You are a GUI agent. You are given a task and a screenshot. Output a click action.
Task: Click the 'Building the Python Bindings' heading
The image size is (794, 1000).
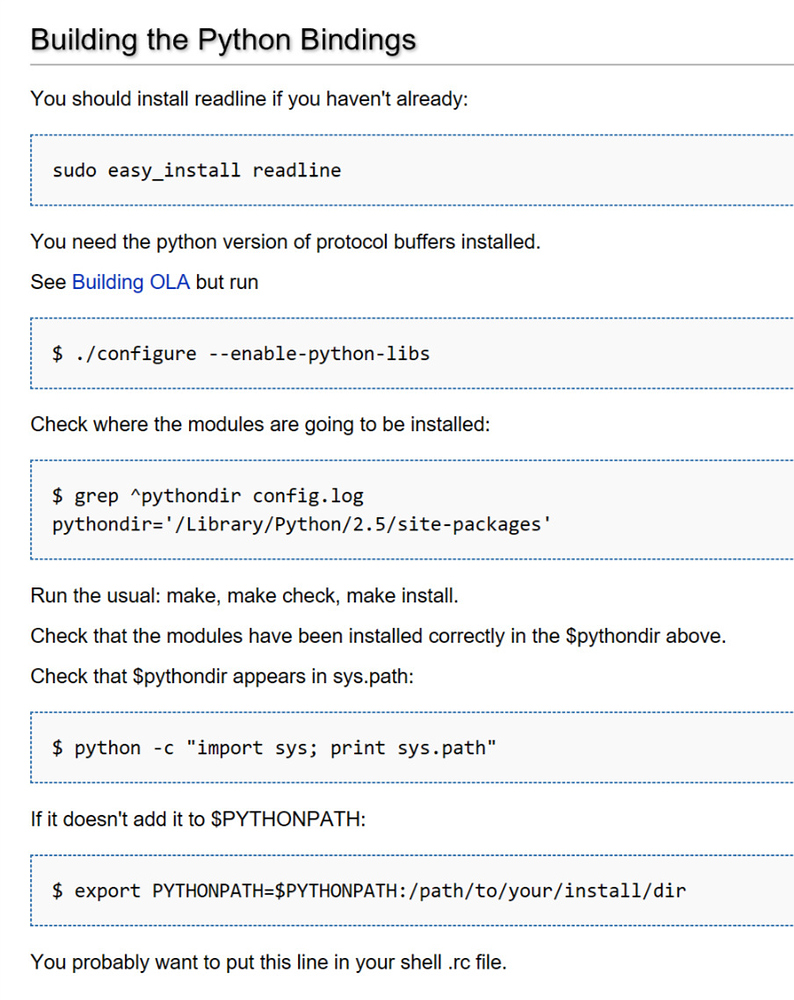[223, 39]
